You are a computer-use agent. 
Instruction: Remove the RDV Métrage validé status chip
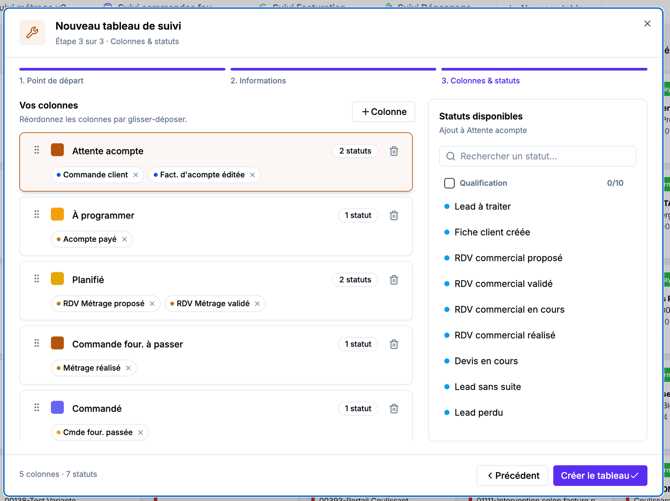[x=257, y=304]
